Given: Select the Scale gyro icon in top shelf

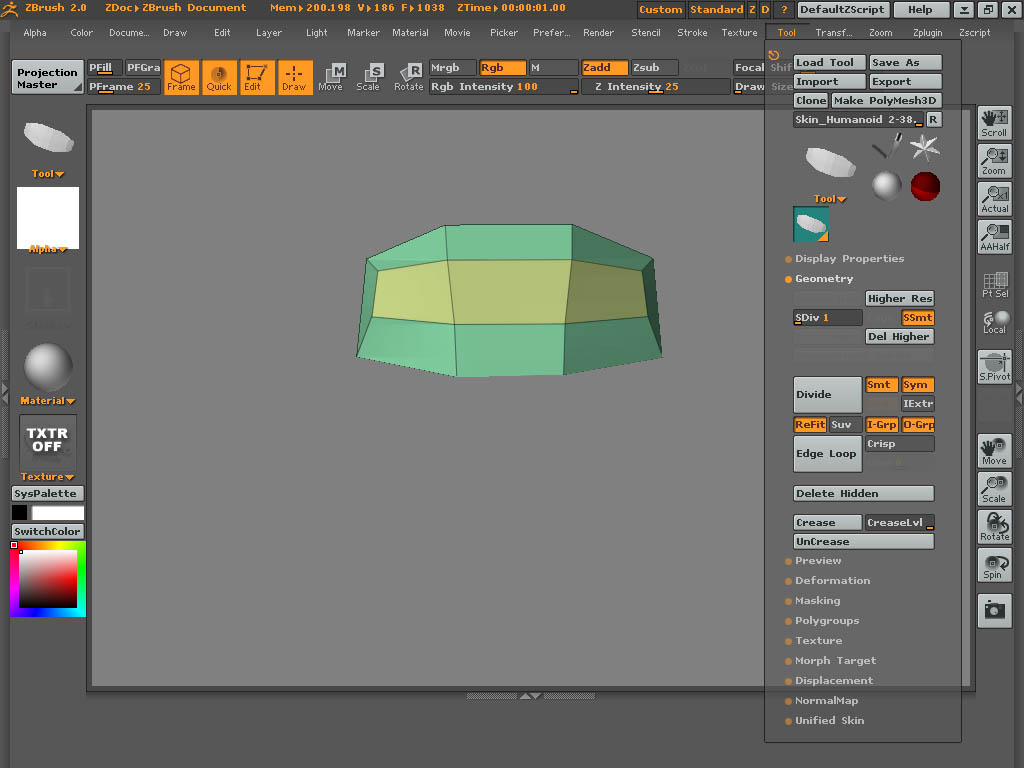Looking at the screenshot, I should 368,78.
